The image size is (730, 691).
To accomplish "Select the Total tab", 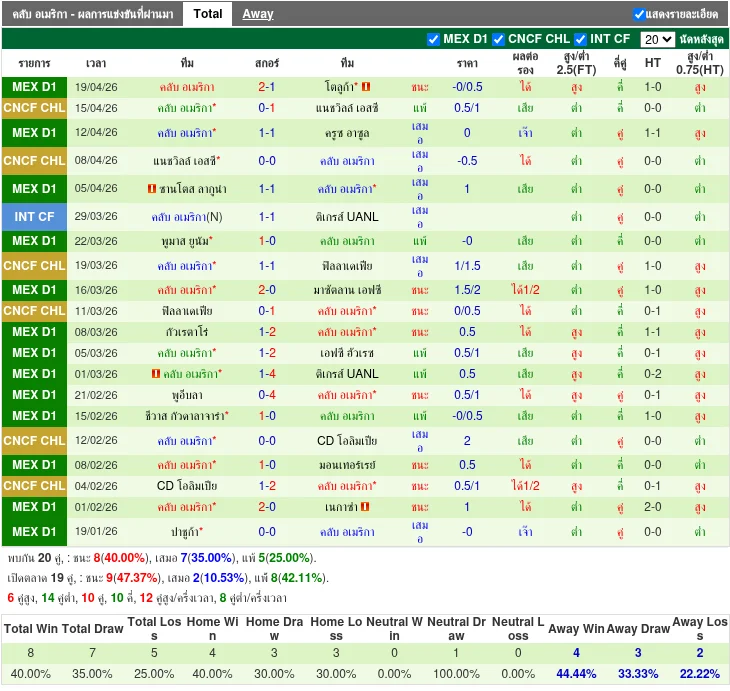I will (x=208, y=14).
